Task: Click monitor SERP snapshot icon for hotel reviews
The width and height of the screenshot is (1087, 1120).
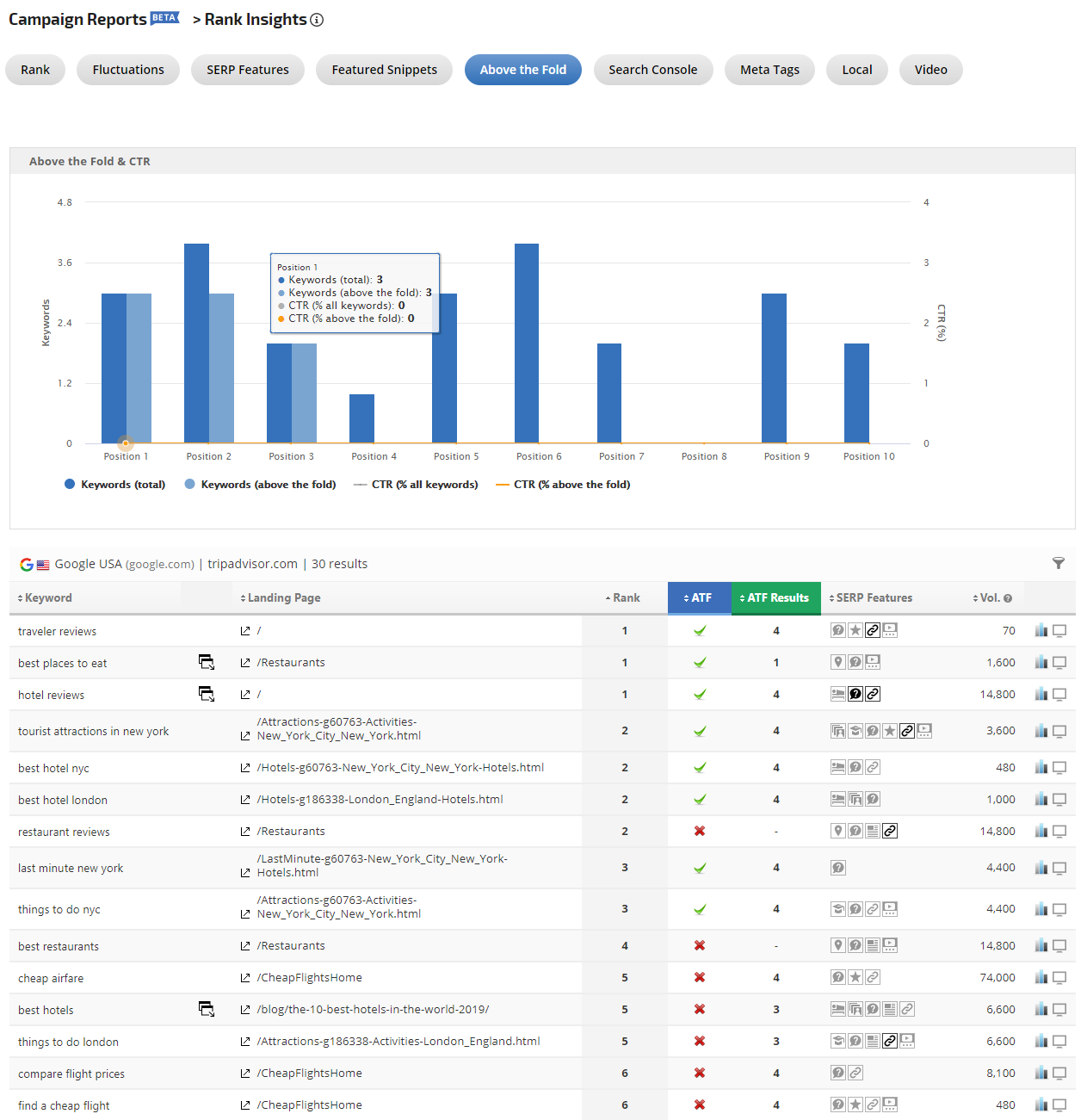Action: click(x=1059, y=695)
